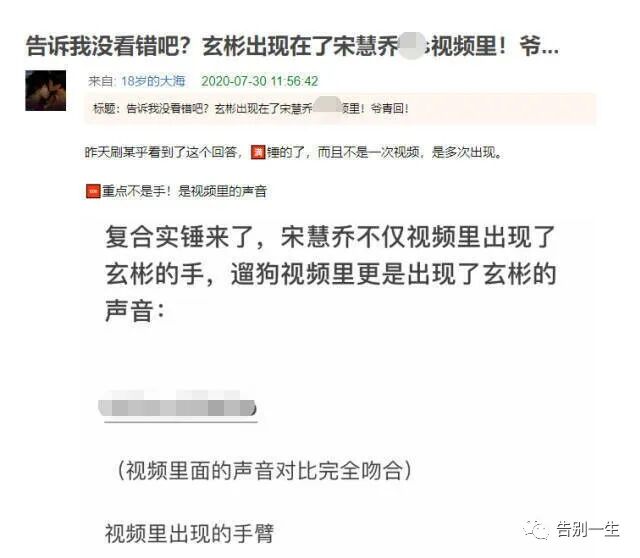
Task: Click the blurred patch in the title
Action: pyautogui.click(x=411, y=45)
